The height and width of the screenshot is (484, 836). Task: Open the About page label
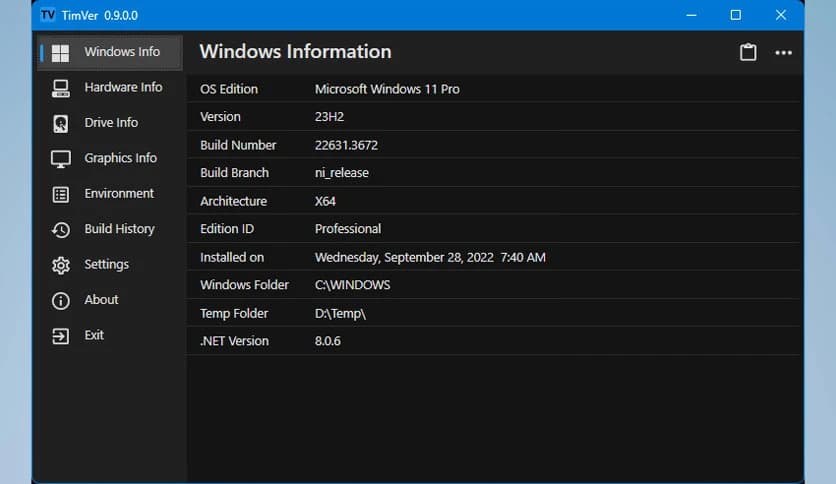[x=101, y=300]
